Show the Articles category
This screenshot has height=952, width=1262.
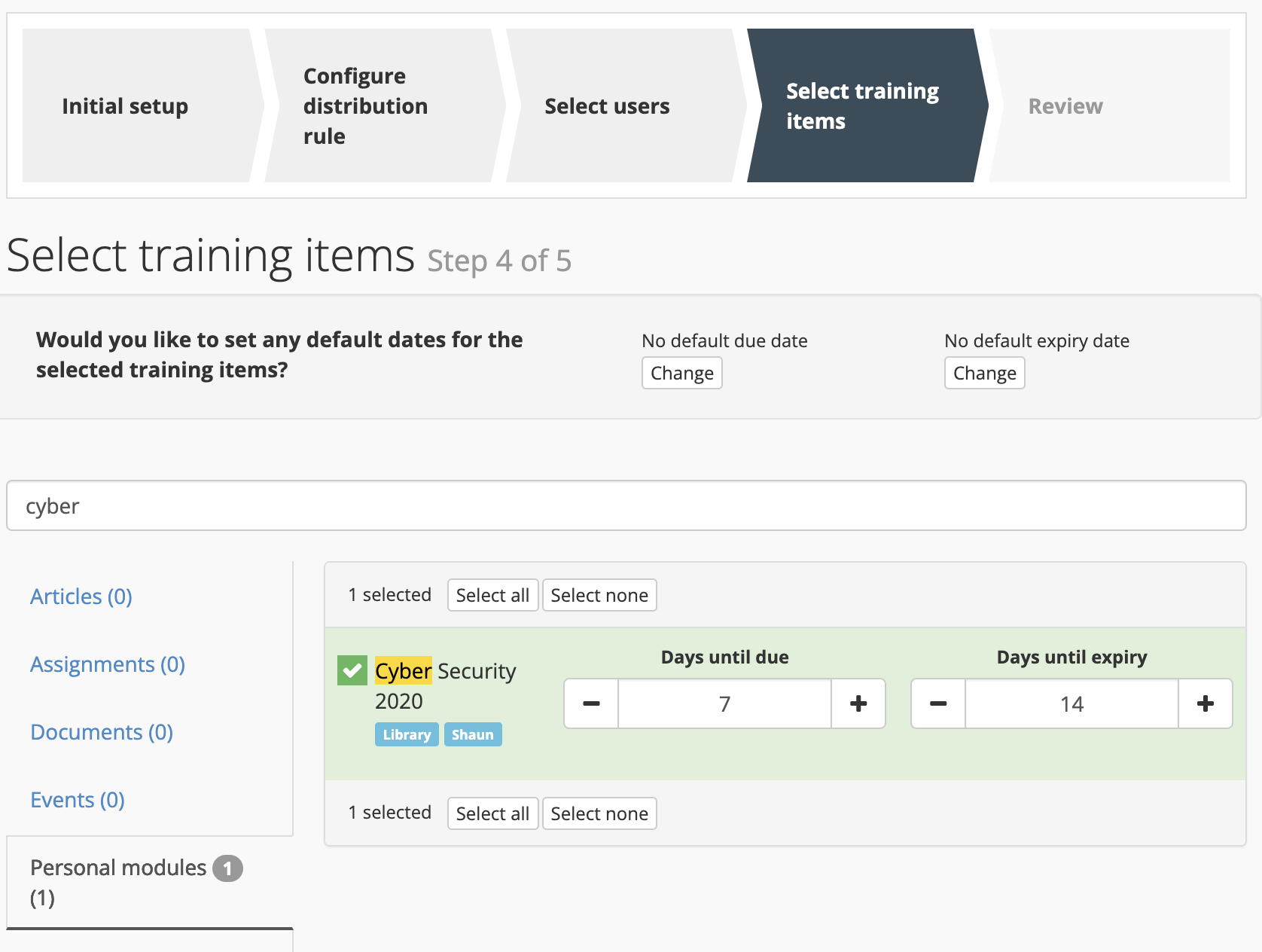pyautogui.click(x=81, y=597)
